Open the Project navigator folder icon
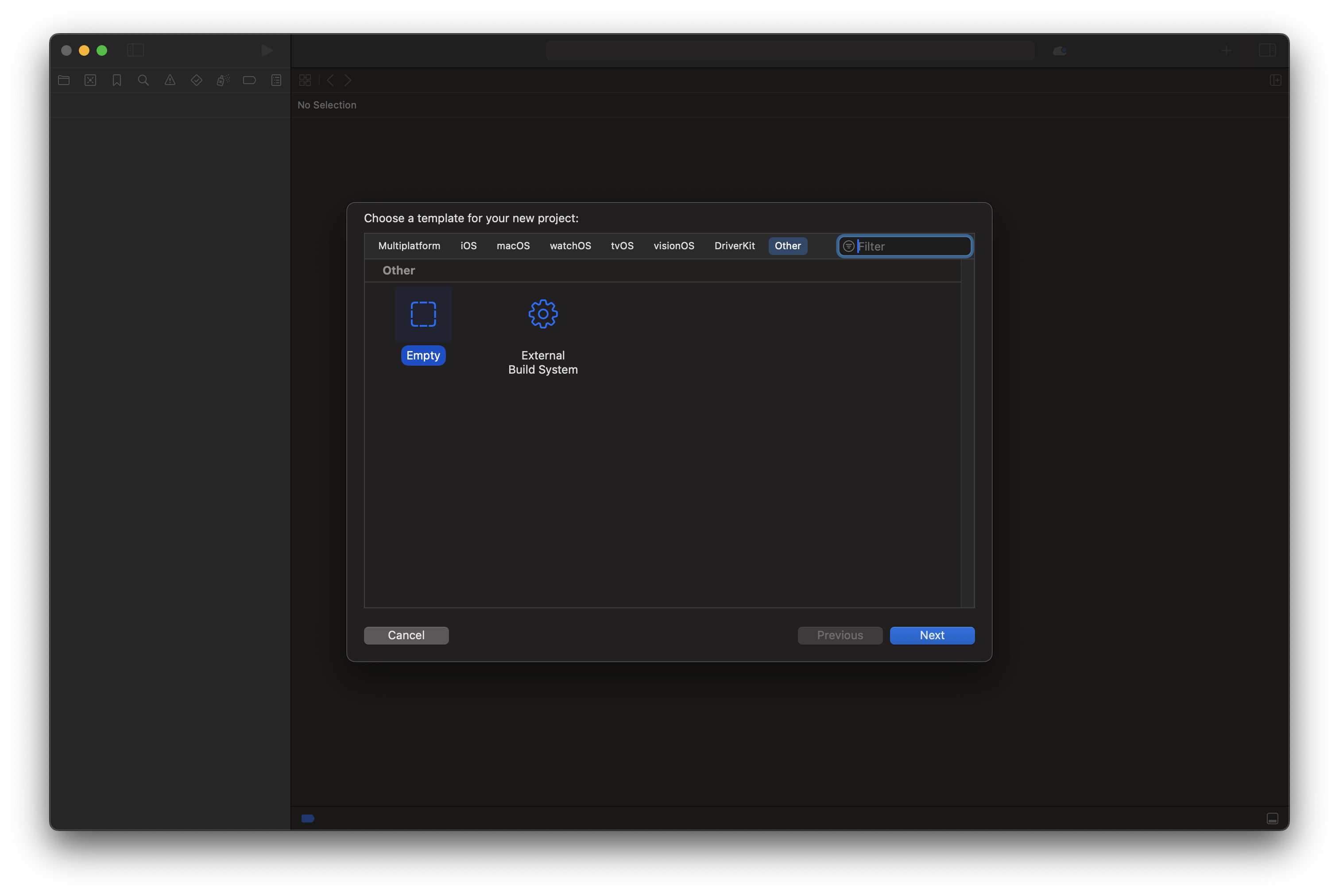 [64, 81]
